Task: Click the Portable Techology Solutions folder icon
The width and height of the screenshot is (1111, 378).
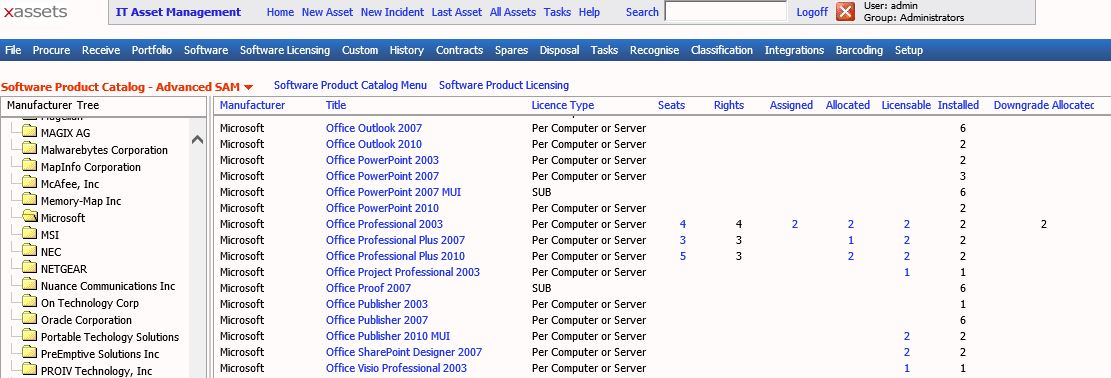Action: (x=29, y=336)
